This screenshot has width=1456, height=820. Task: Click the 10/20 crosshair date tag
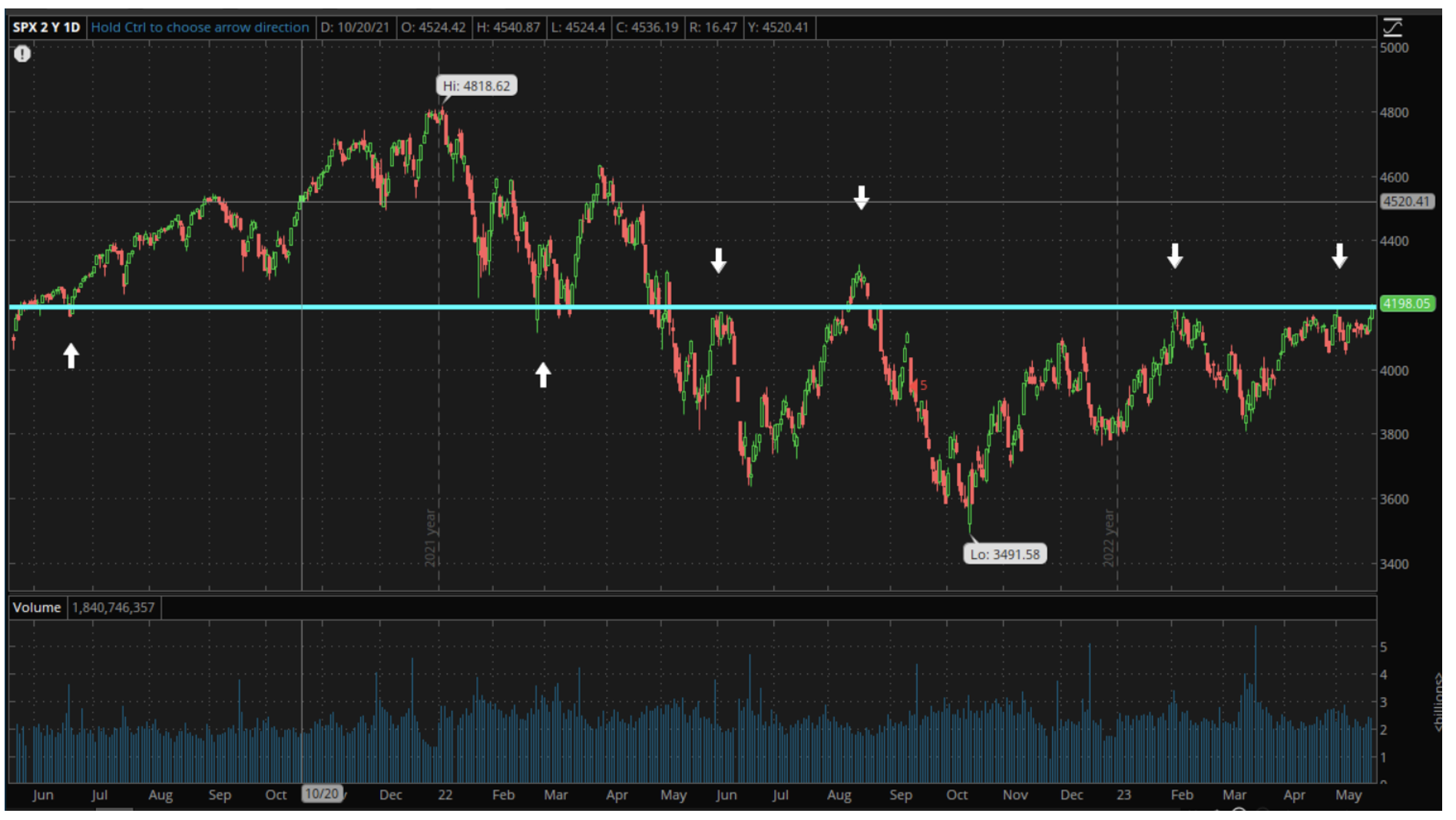click(x=322, y=794)
